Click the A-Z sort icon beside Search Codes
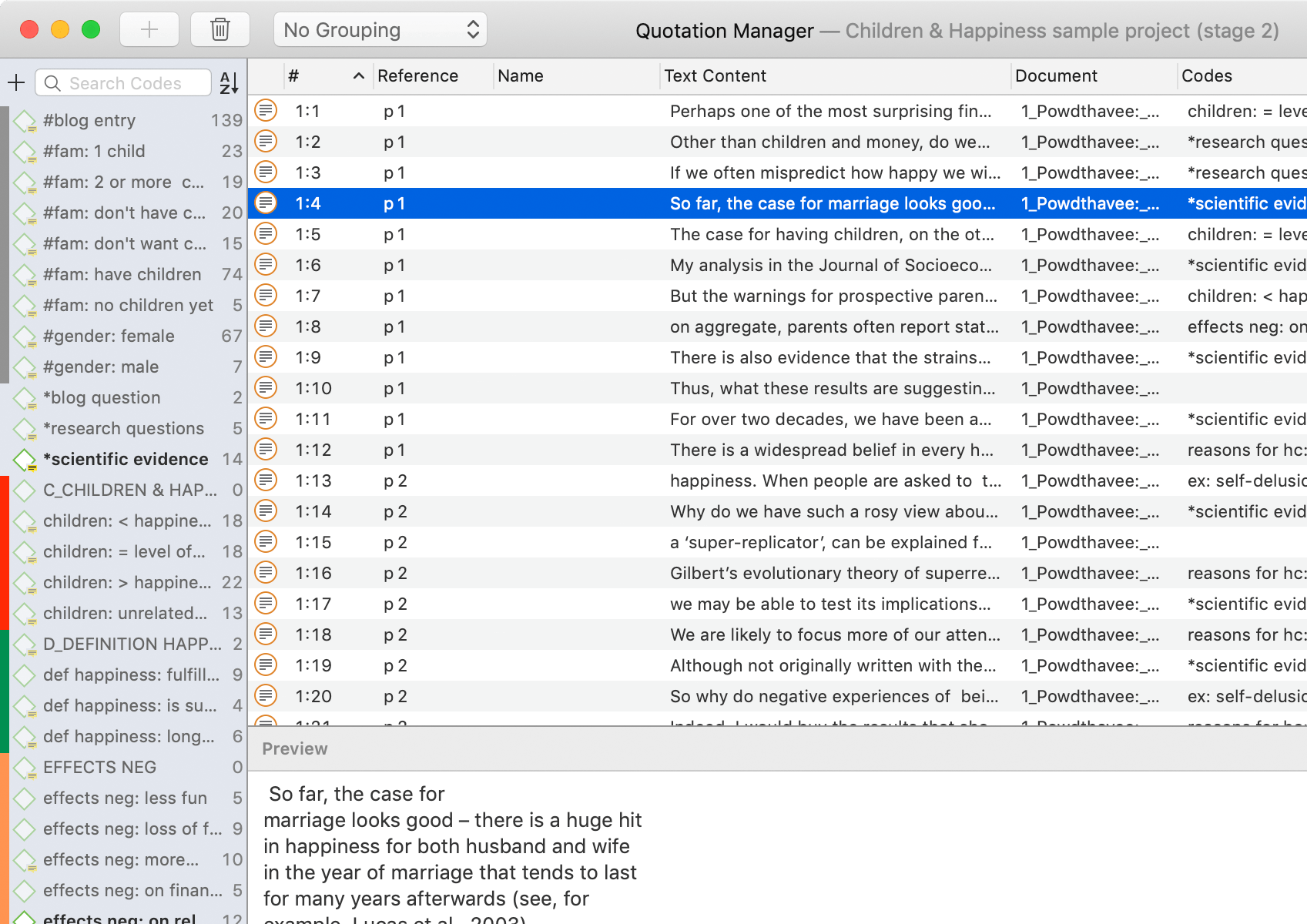This screenshot has height=924, width=1307. pos(227,82)
